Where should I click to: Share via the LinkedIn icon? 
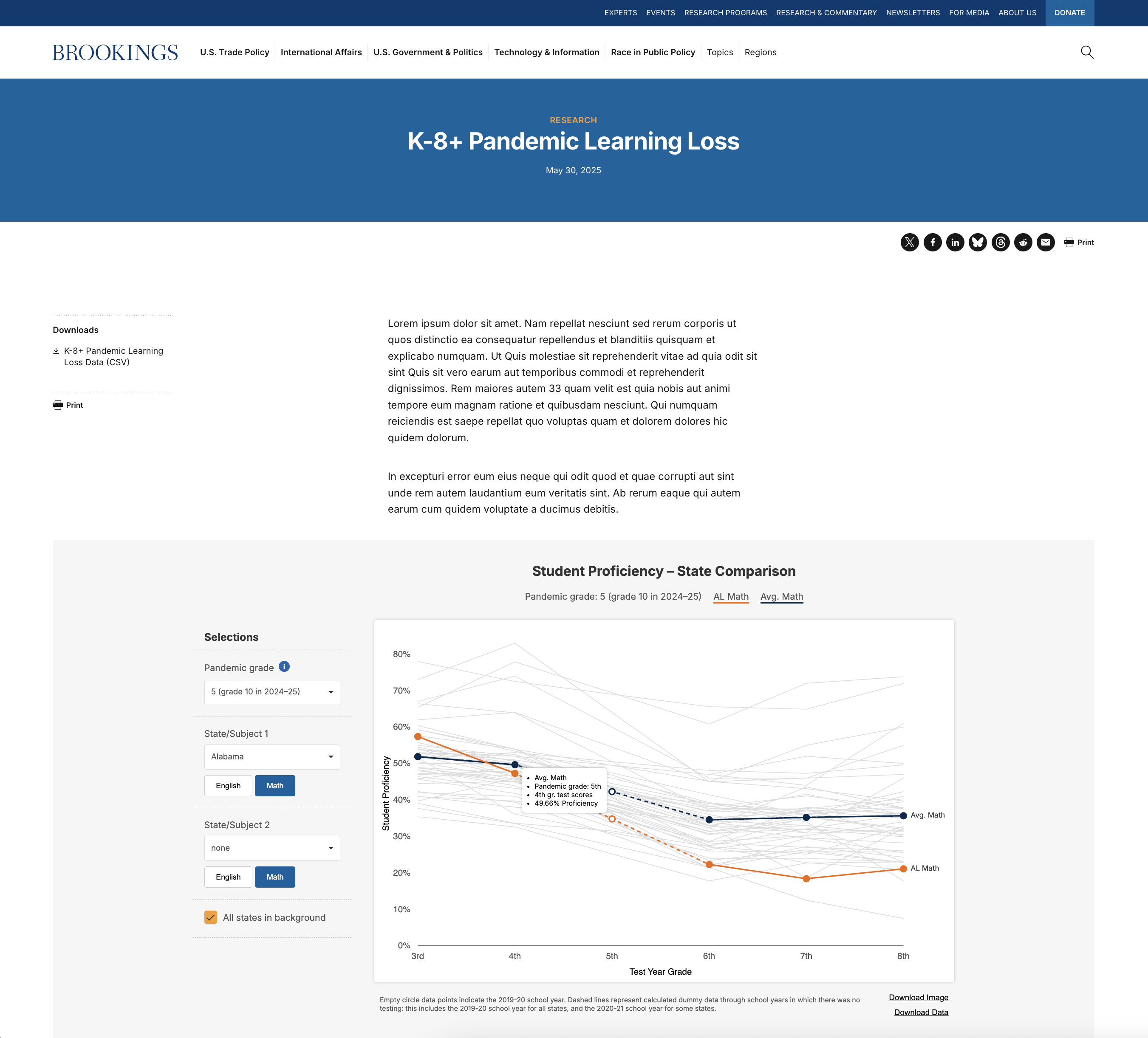tap(955, 243)
